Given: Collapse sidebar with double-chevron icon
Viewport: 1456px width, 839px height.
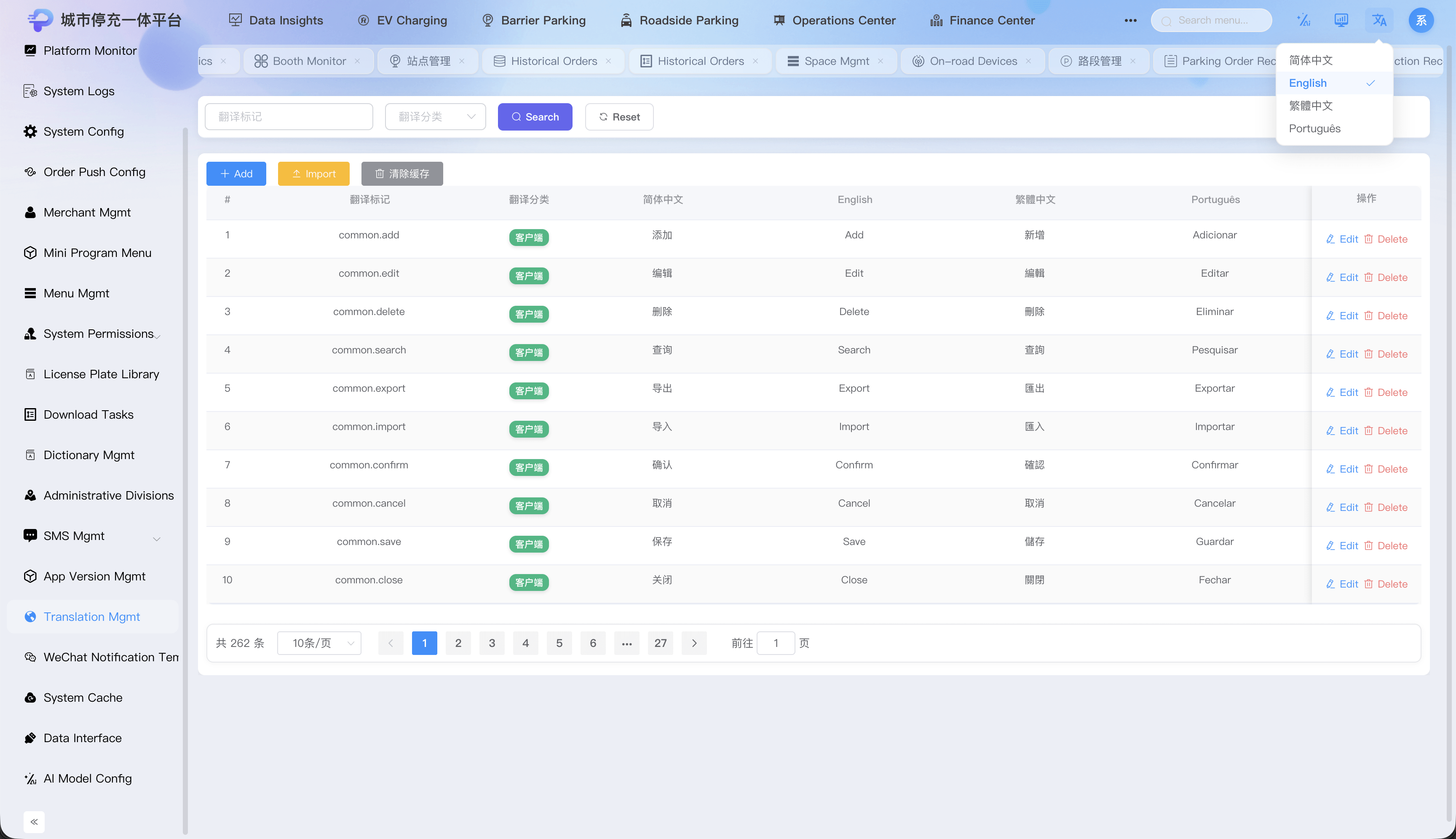Looking at the screenshot, I should 34,822.
